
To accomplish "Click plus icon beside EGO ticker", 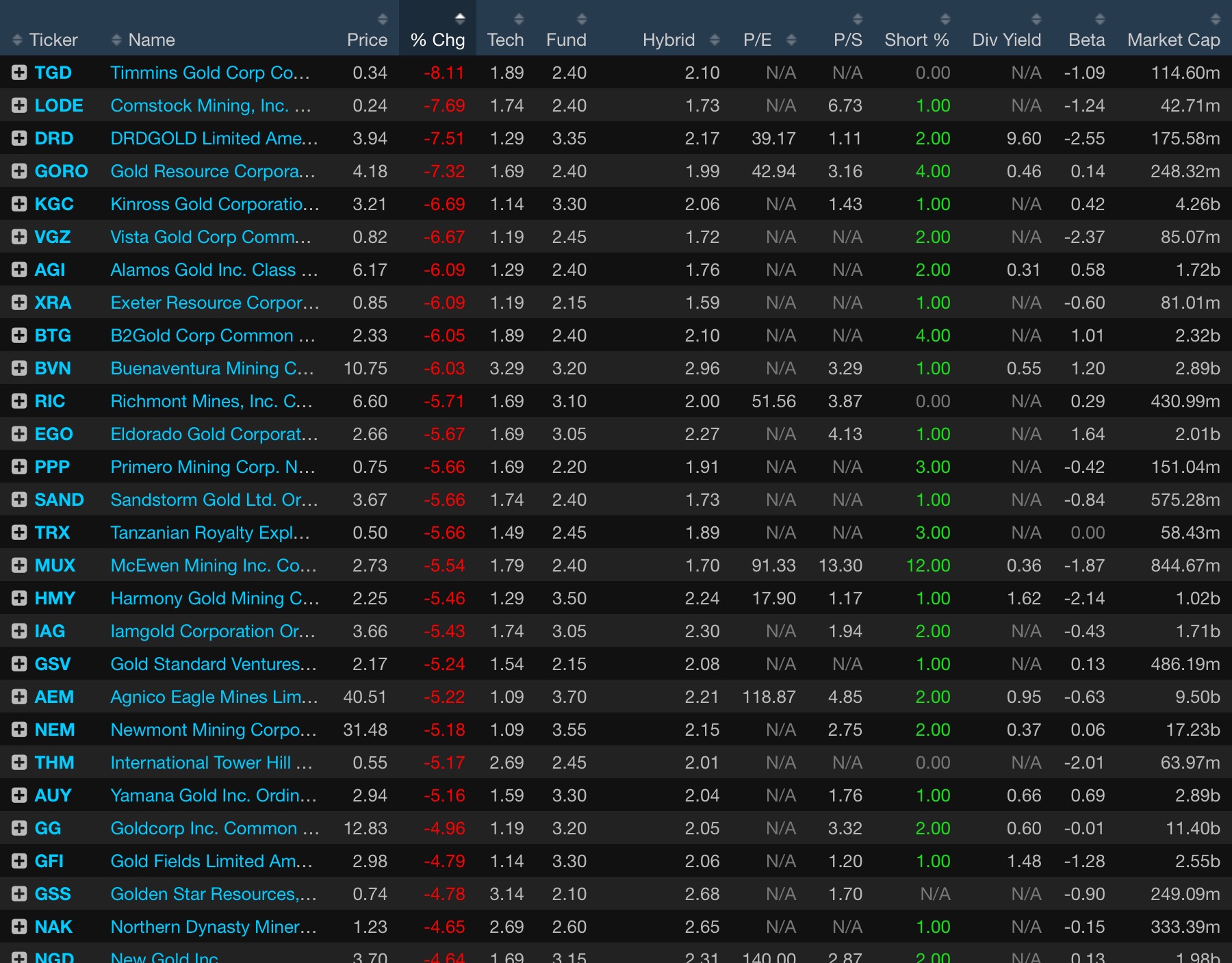I will [19, 434].
